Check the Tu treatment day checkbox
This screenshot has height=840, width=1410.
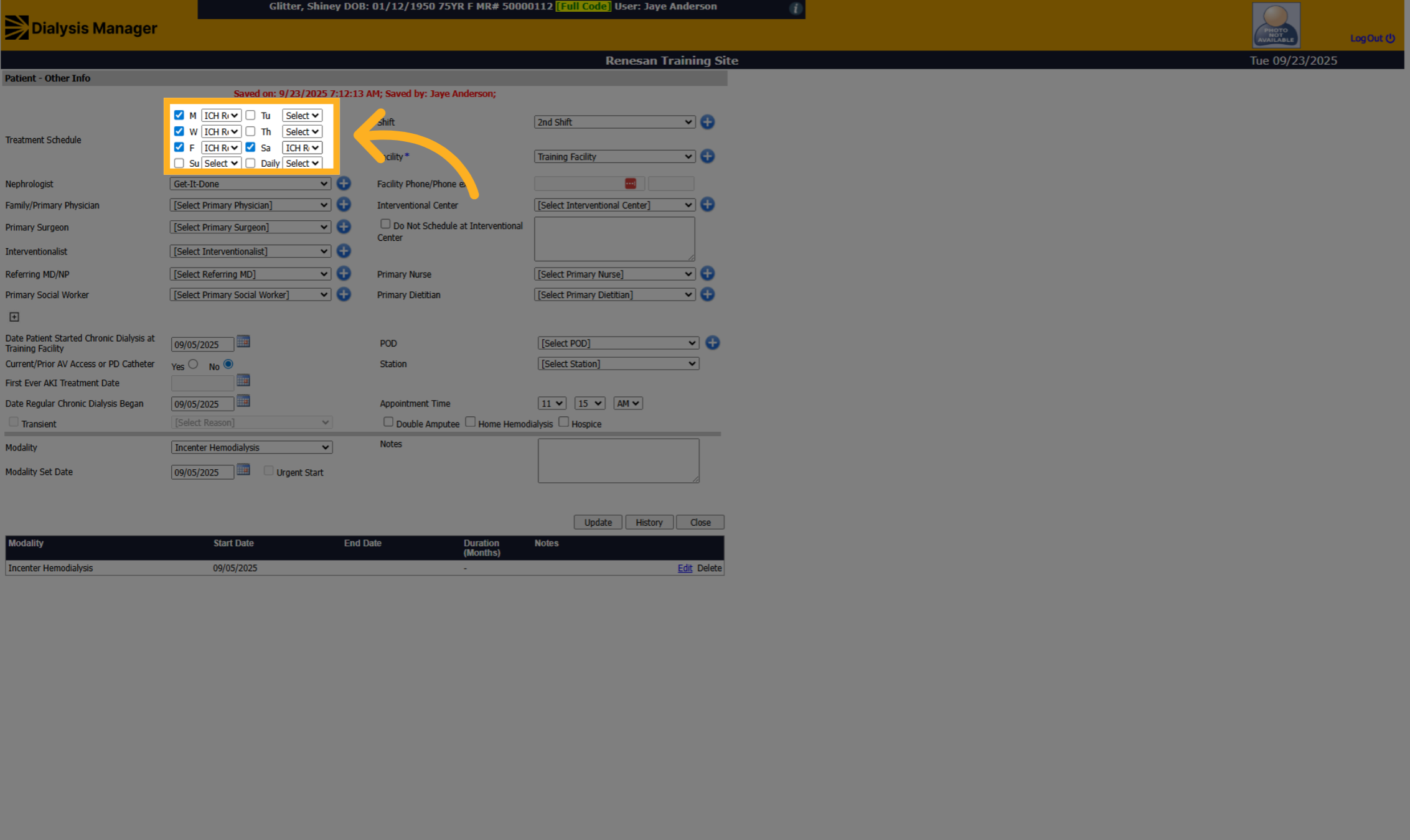click(250, 115)
